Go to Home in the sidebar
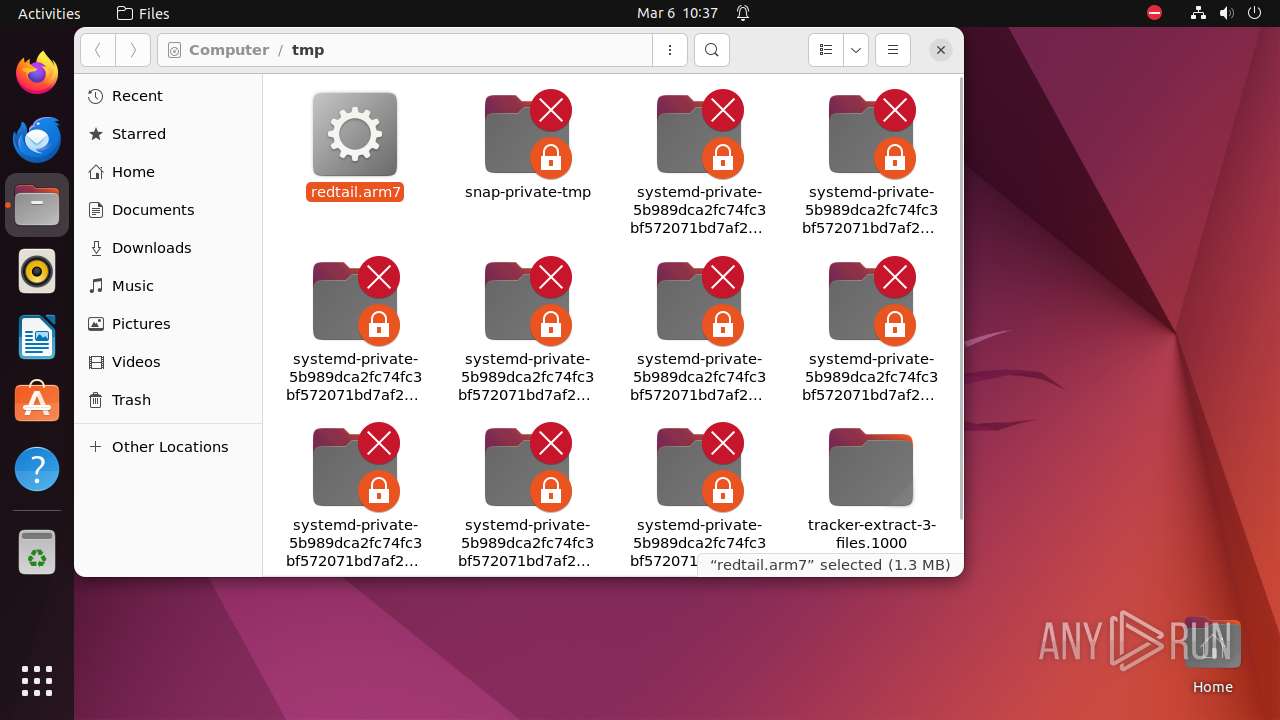The height and width of the screenshot is (720, 1280). click(168, 172)
